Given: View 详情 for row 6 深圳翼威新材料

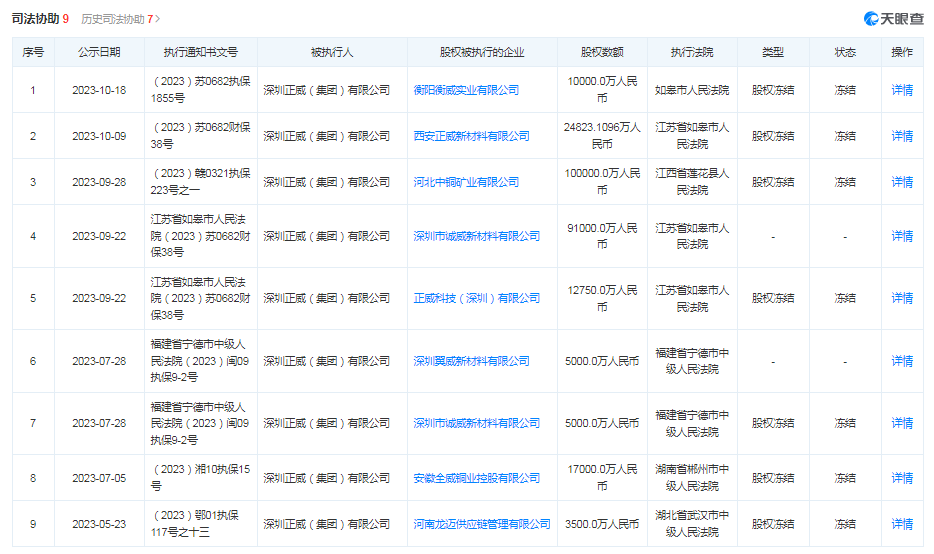Looking at the screenshot, I should (902, 361).
